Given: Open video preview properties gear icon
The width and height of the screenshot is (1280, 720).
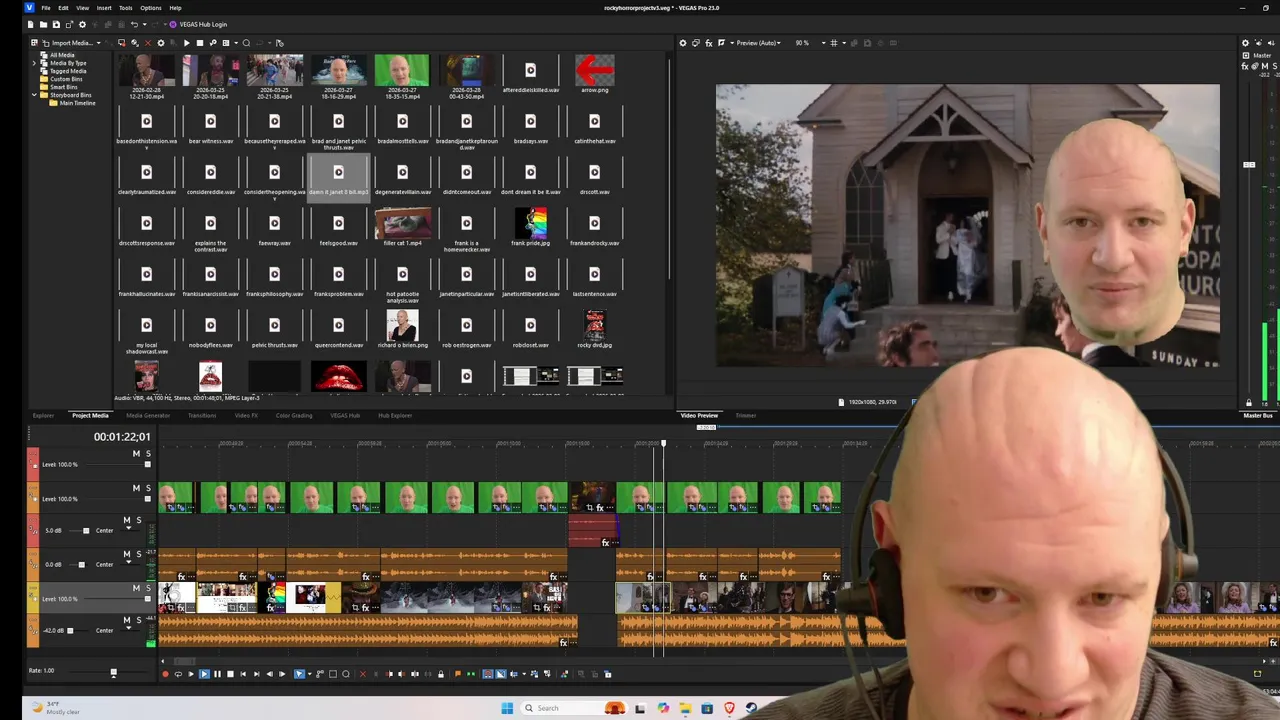Looking at the screenshot, I should [683, 43].
